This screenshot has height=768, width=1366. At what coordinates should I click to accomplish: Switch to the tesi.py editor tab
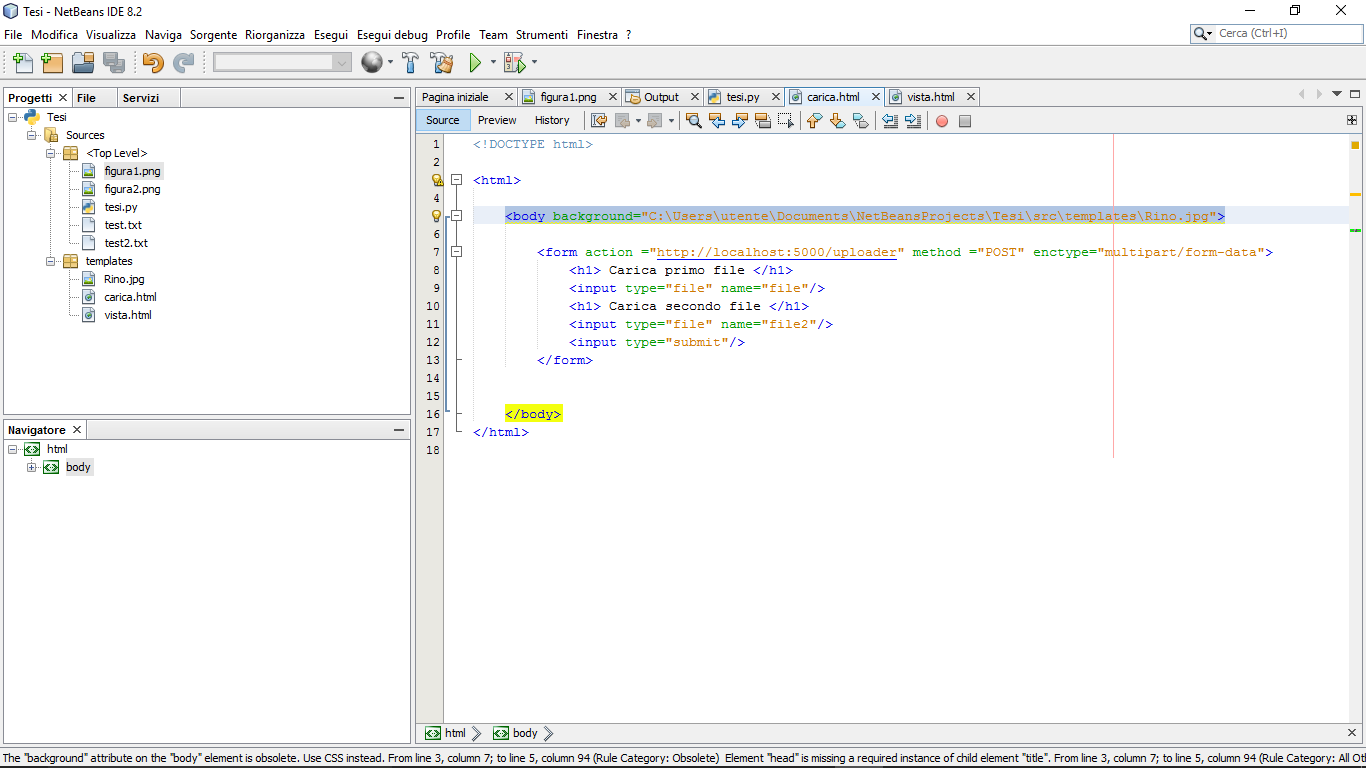742,97
